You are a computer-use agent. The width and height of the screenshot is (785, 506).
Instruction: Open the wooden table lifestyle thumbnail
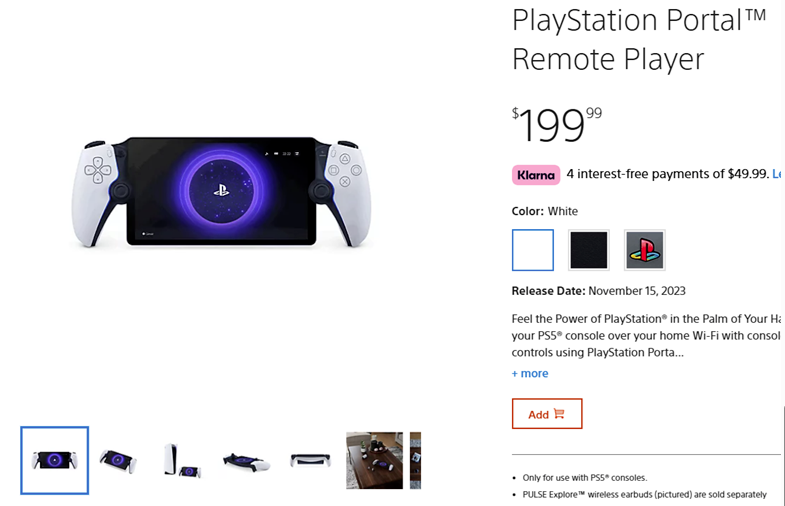[x=374, y=460]
